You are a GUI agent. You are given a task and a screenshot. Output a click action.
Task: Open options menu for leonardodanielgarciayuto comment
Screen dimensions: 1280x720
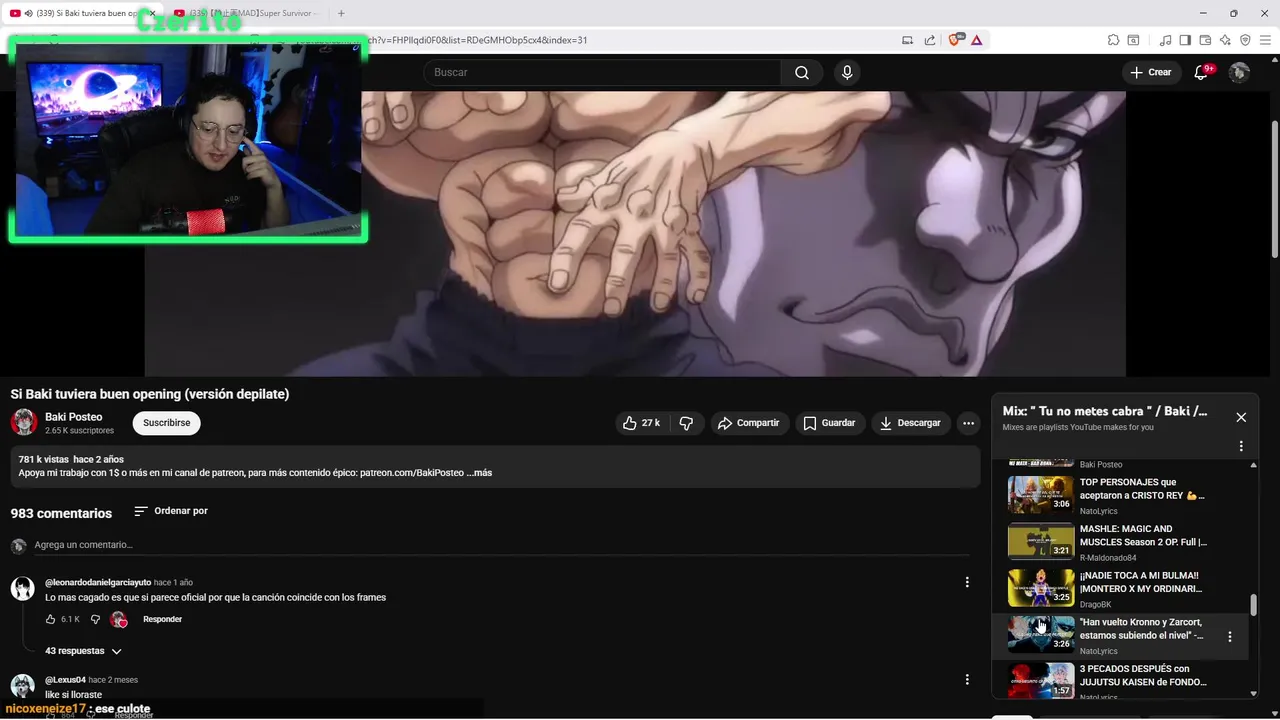tap(966, 582)
